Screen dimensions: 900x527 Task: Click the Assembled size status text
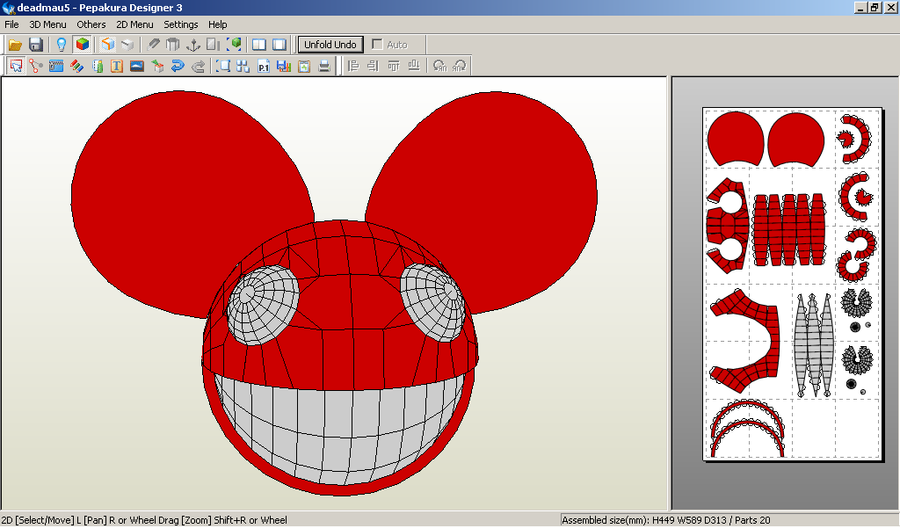click(666, 520)
